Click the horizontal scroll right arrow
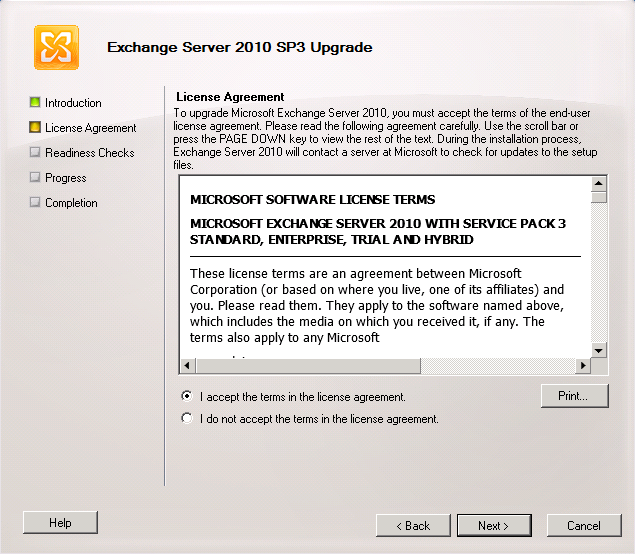Viewport: 635px width, 554px height. point(583,366)
